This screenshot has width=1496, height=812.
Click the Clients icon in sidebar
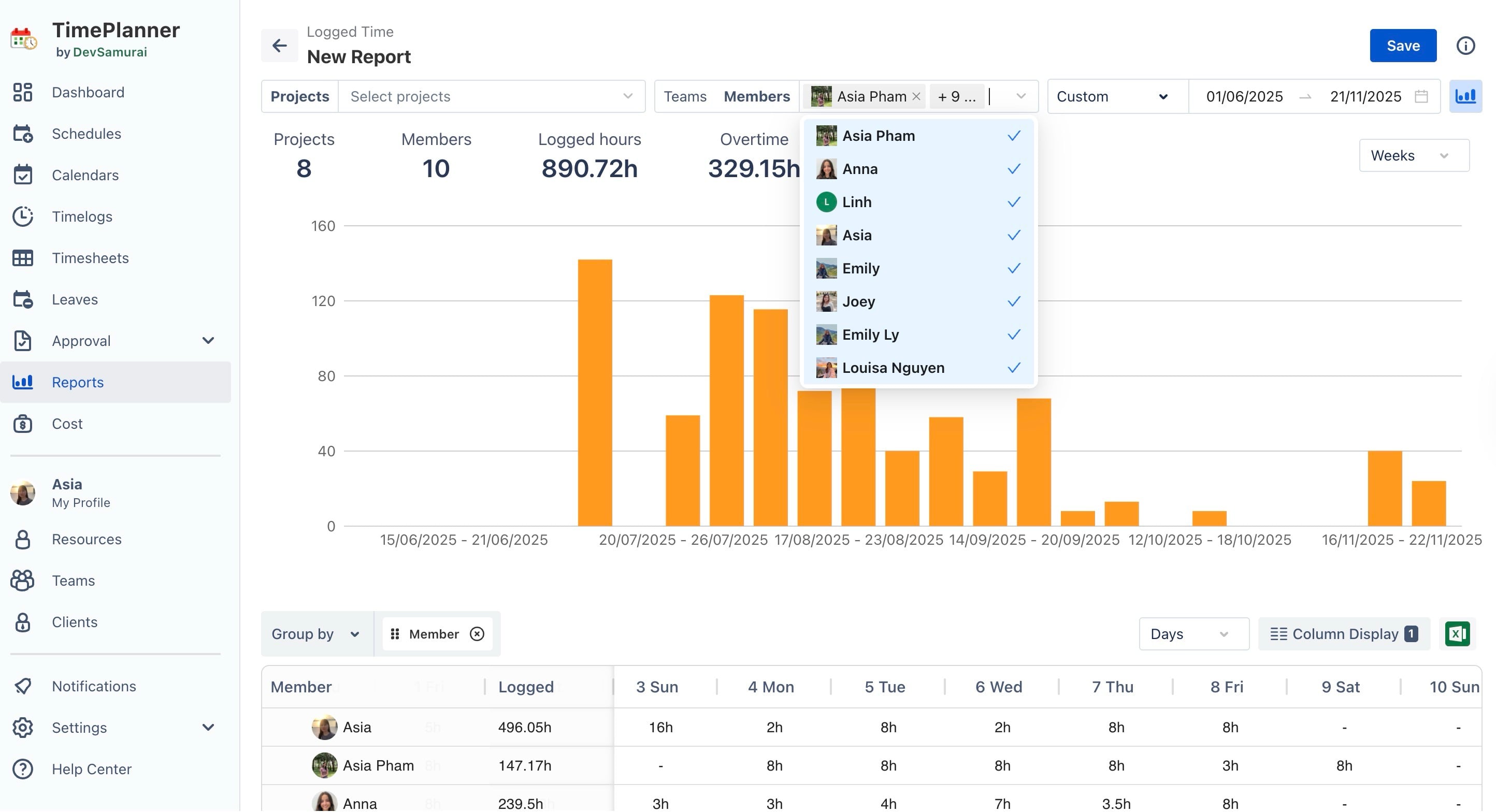(23, 622)
